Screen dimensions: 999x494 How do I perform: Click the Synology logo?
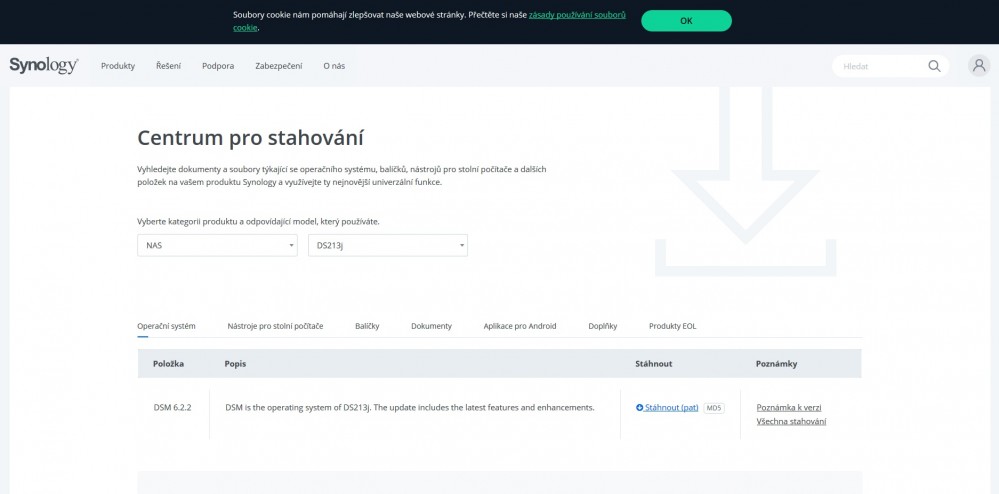44,65
